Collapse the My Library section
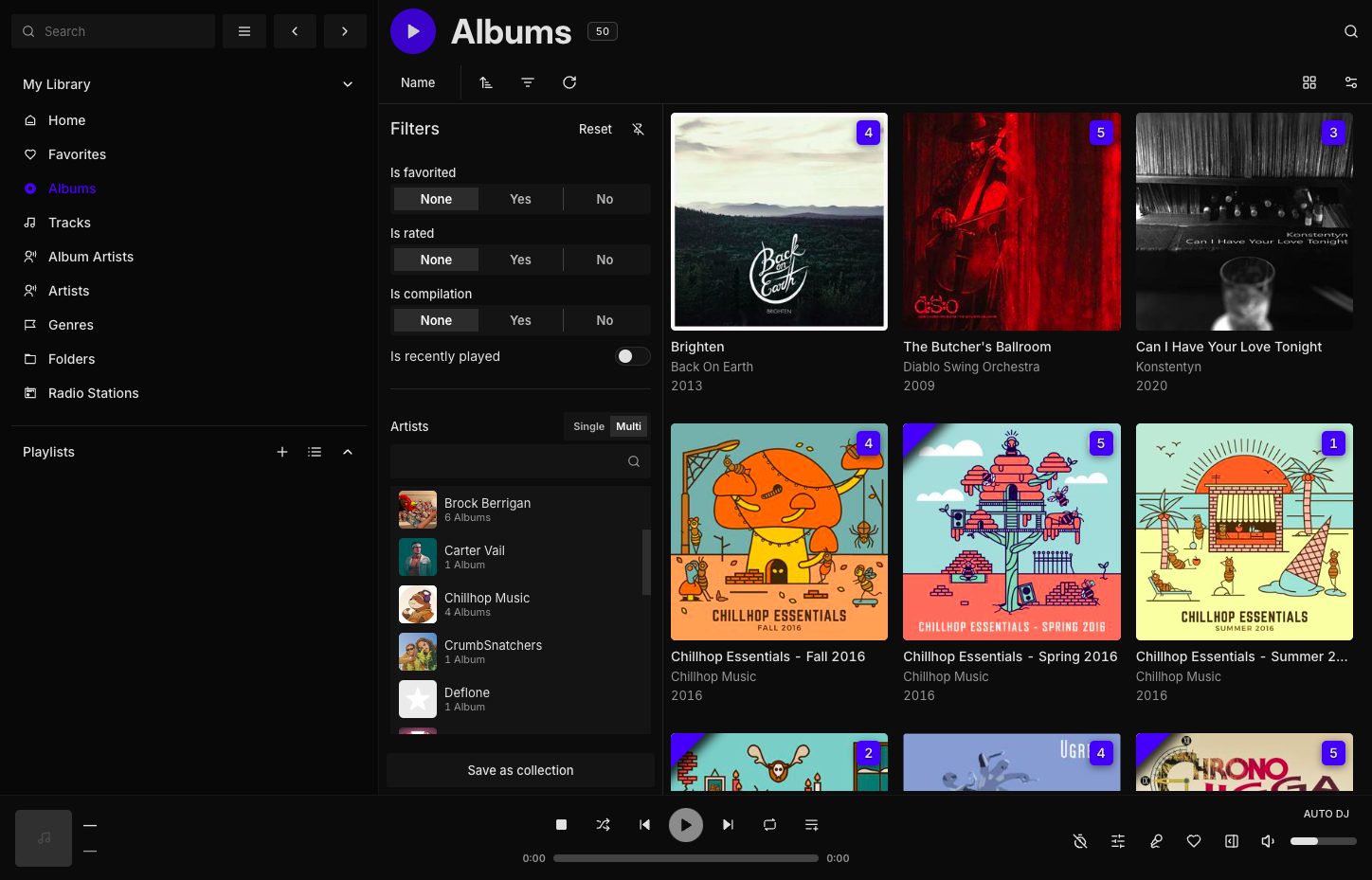 pyautogui.click(x=348, y=84)
